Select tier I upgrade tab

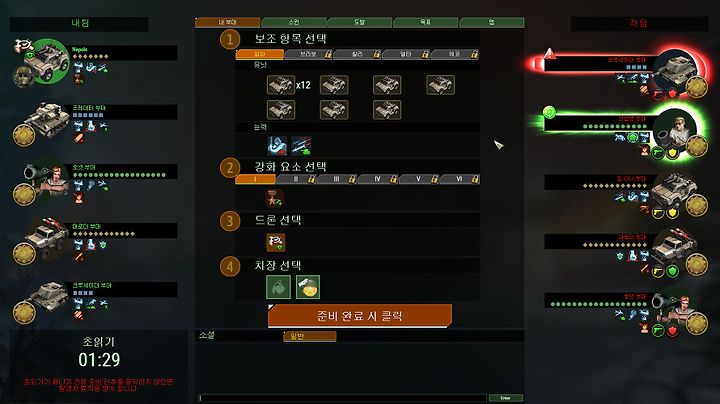255,179
